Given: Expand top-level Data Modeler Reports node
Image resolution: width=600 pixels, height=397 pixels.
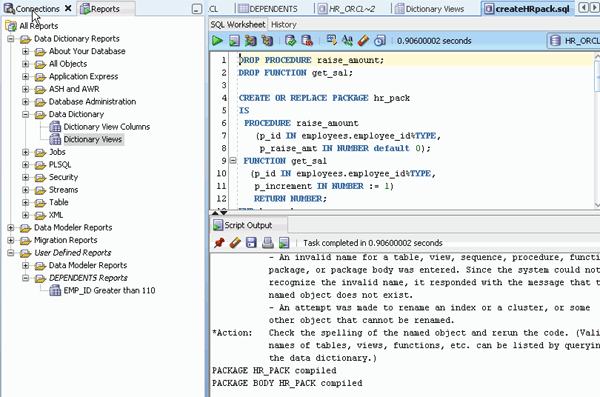Looking at the screenshot, I should click(x=11, y=228).
